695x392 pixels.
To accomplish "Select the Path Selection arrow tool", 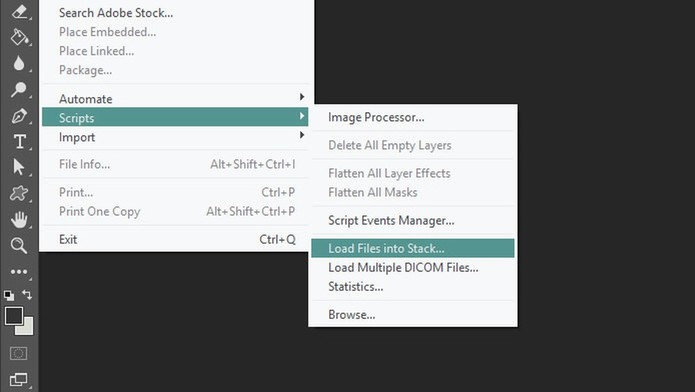I will tap(19, 167).
